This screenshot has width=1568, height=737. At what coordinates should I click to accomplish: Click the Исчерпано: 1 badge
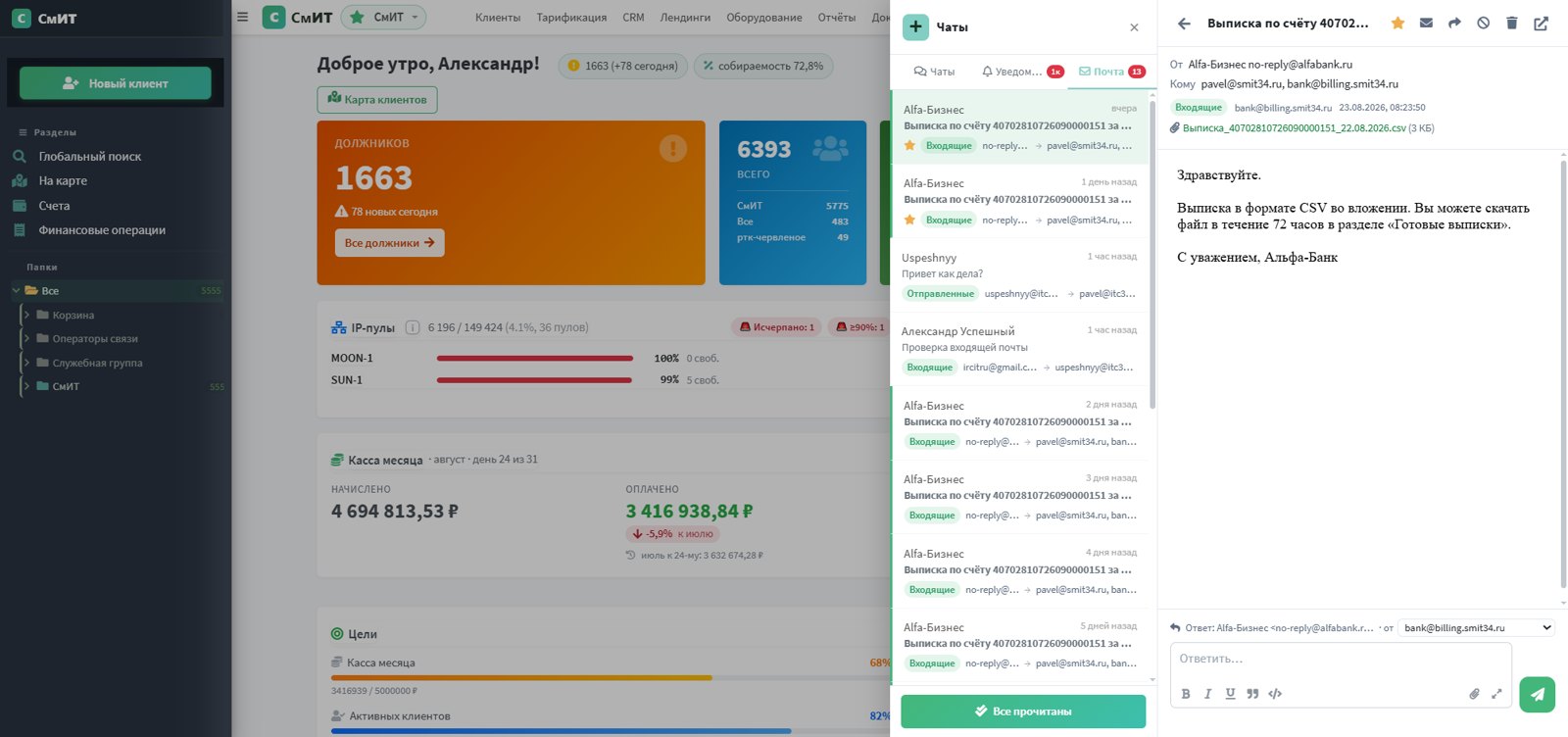click(x=777, y=327)
